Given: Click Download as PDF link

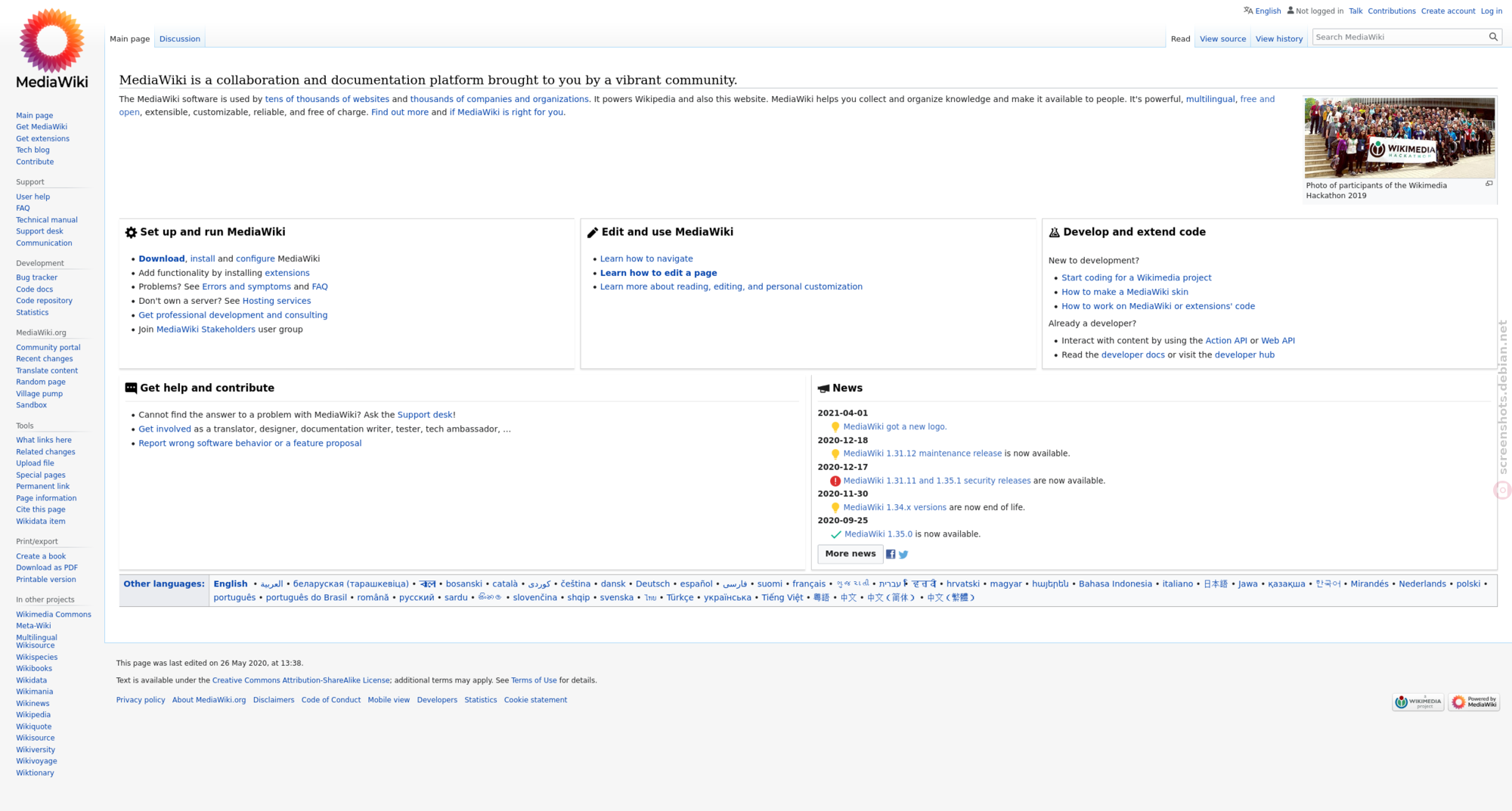Looking at the screenshot, I should pos(47,568).
